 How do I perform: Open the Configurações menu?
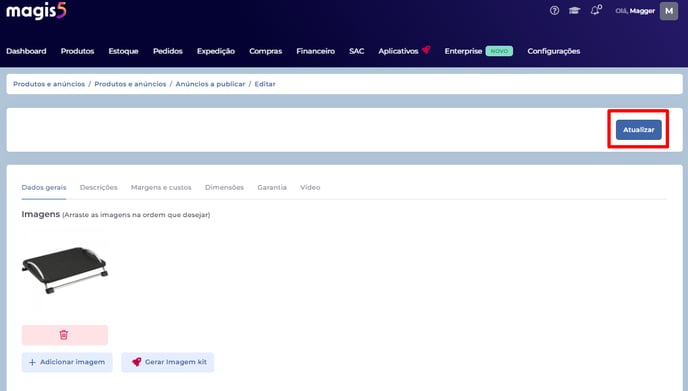pos(554,51)
